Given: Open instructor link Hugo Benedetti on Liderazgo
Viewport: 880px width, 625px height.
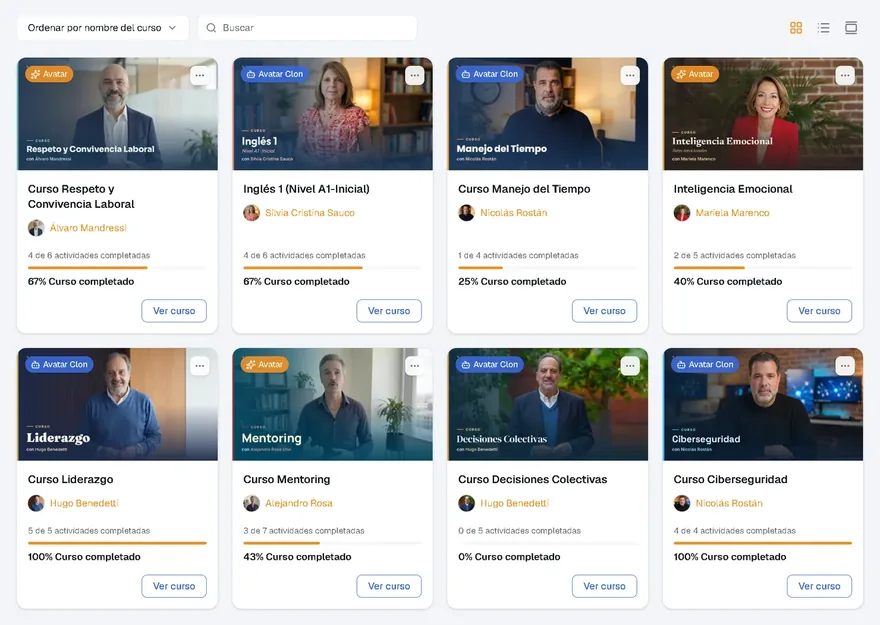Looking at the screenshot, I should [84, 503].
